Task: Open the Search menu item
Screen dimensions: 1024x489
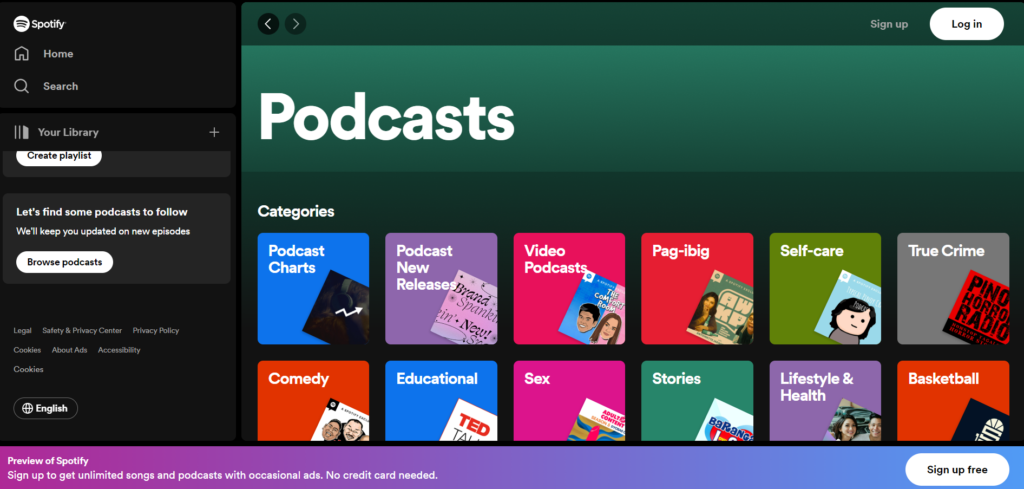Action: pyautogui.click(x=61, y=86)
